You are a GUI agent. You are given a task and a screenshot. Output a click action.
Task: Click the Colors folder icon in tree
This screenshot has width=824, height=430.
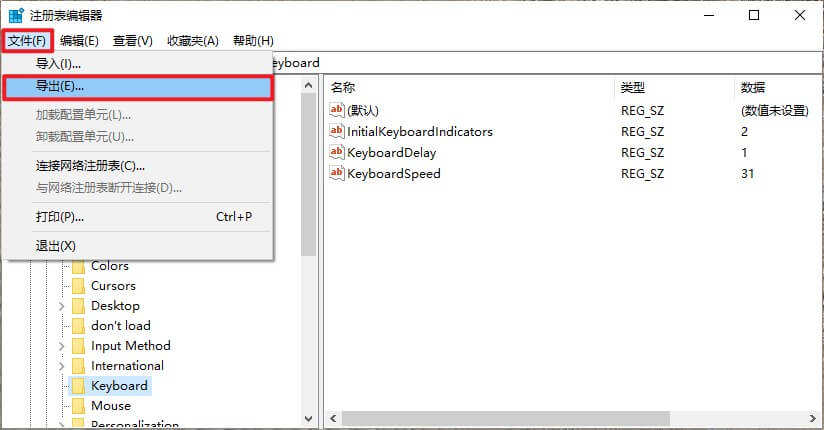pyautogui.click(x=78, y=266)
